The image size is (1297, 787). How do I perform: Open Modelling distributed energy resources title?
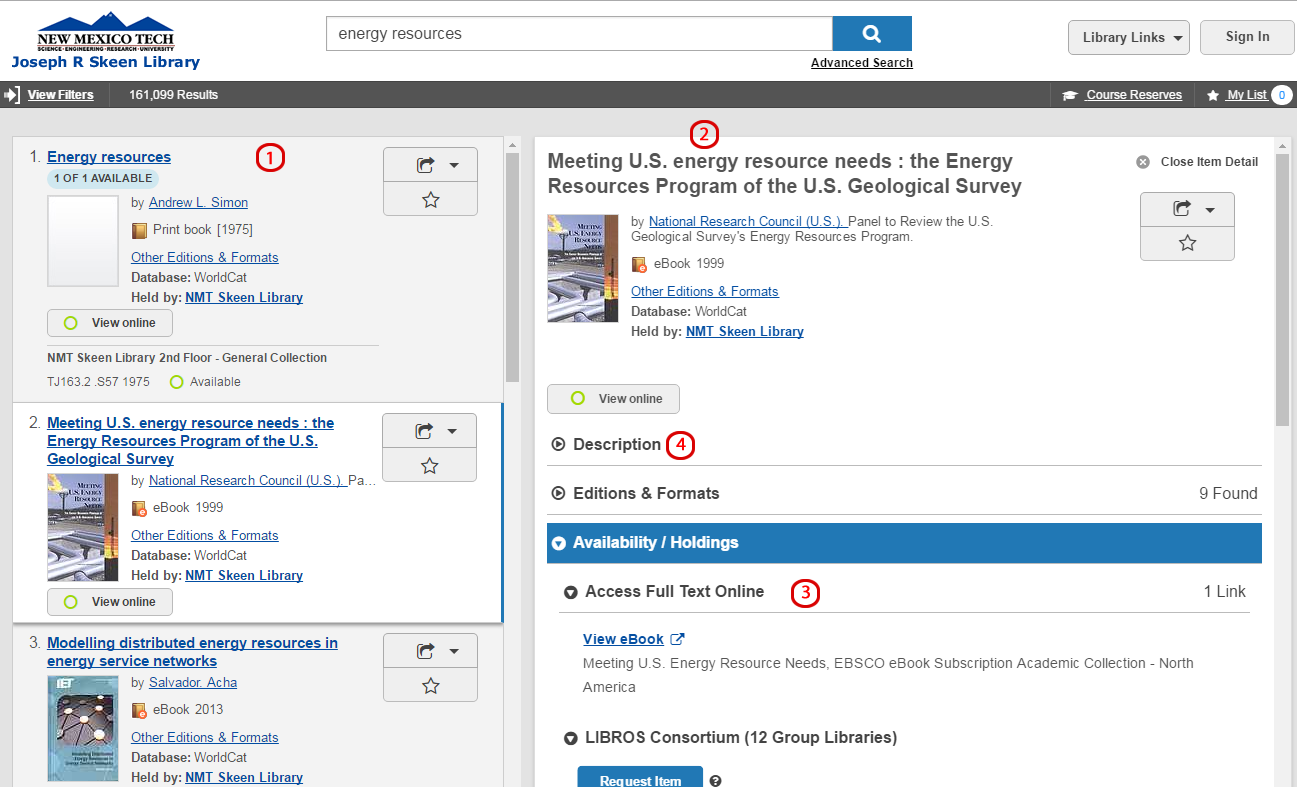click(x=192, y=652)
